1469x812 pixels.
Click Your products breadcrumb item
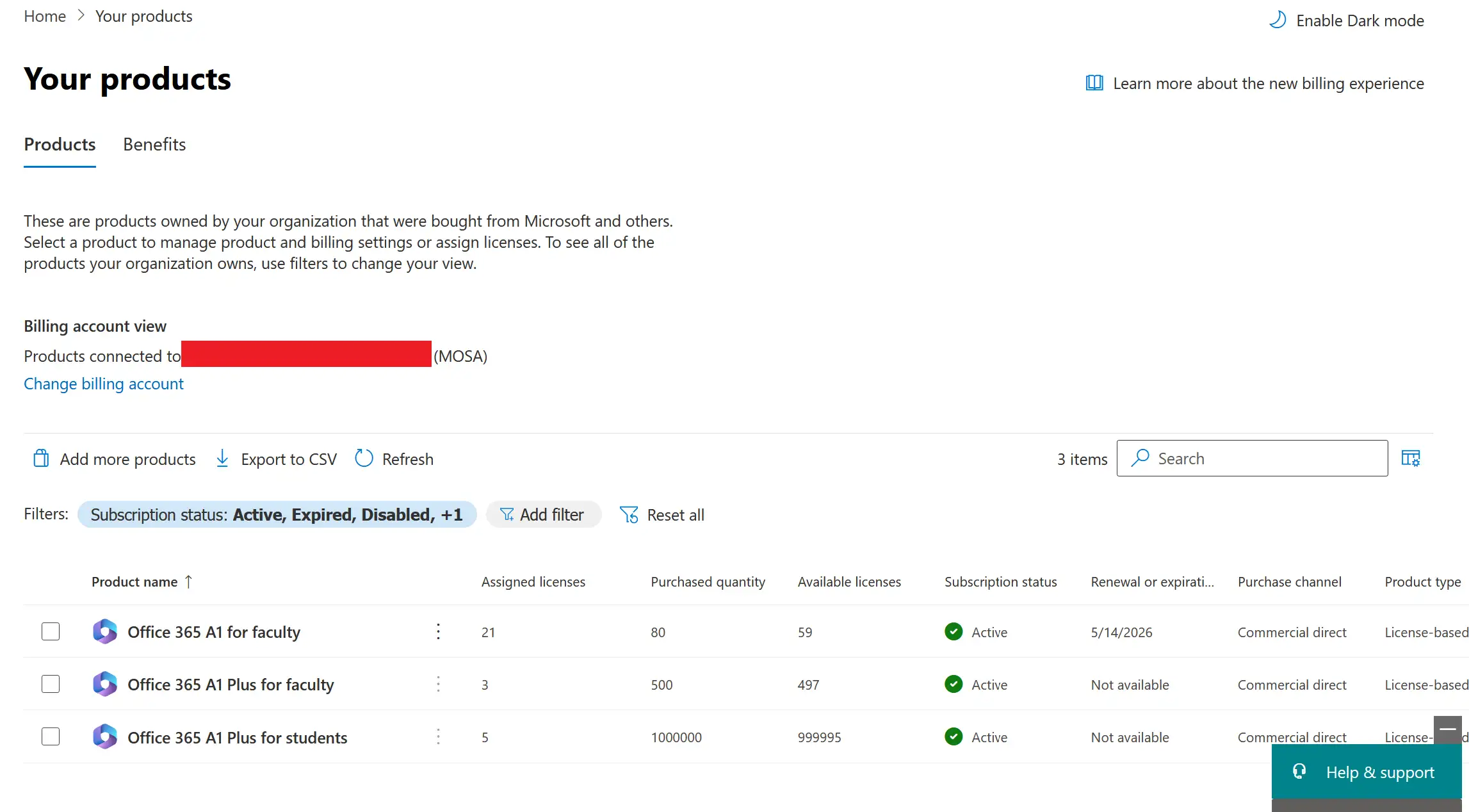click(143, 16)
